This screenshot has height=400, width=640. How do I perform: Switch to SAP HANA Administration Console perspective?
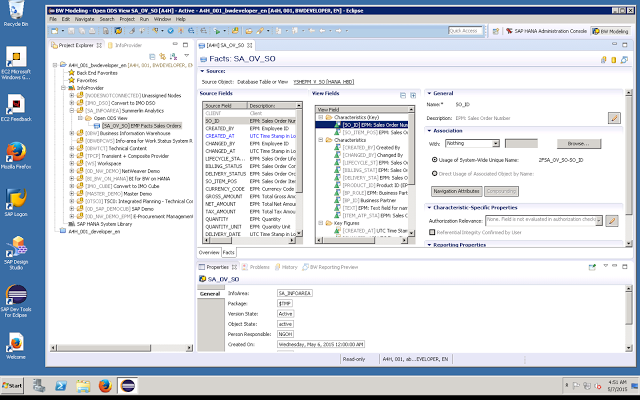pos(547,31)
